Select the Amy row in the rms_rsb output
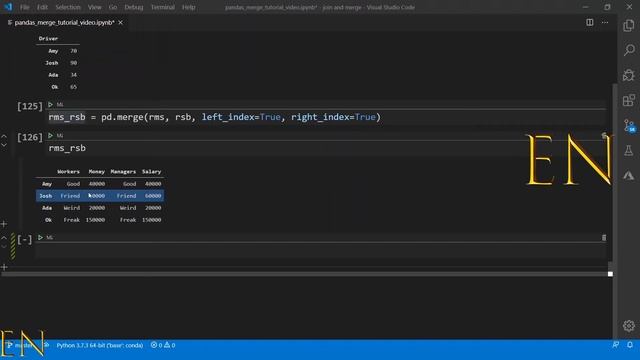640x360 pixels. click(100, 184)
